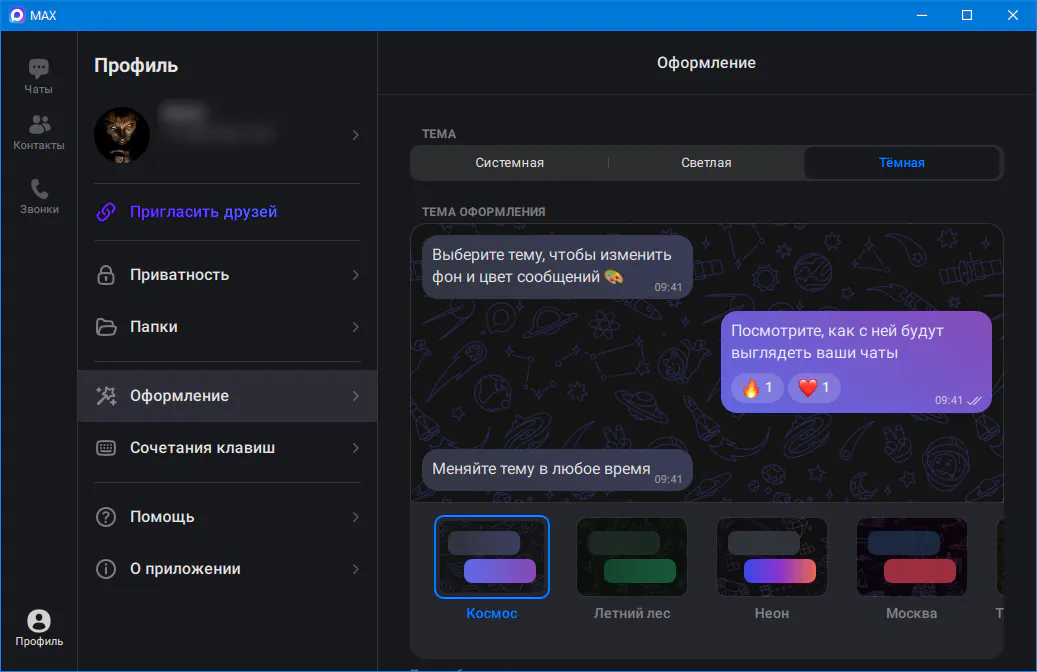This screenshot has height=672, width=1037.
Task: Open the Сочетания клавиш menu item
Action: pyautogui.click(x=202, y=448)
